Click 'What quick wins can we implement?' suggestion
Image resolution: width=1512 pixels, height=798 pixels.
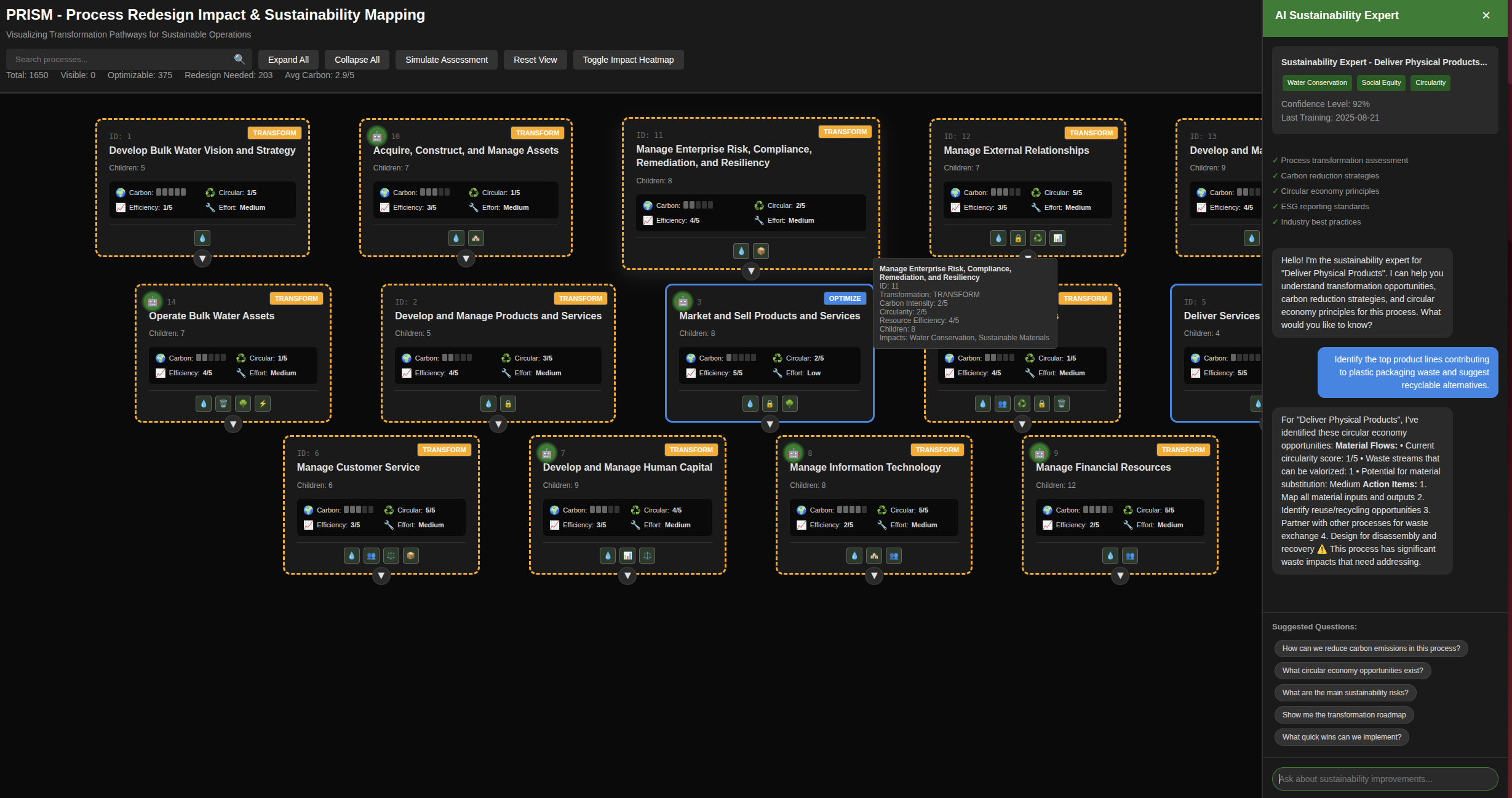pyautogui.click(x=1342, y=736)
